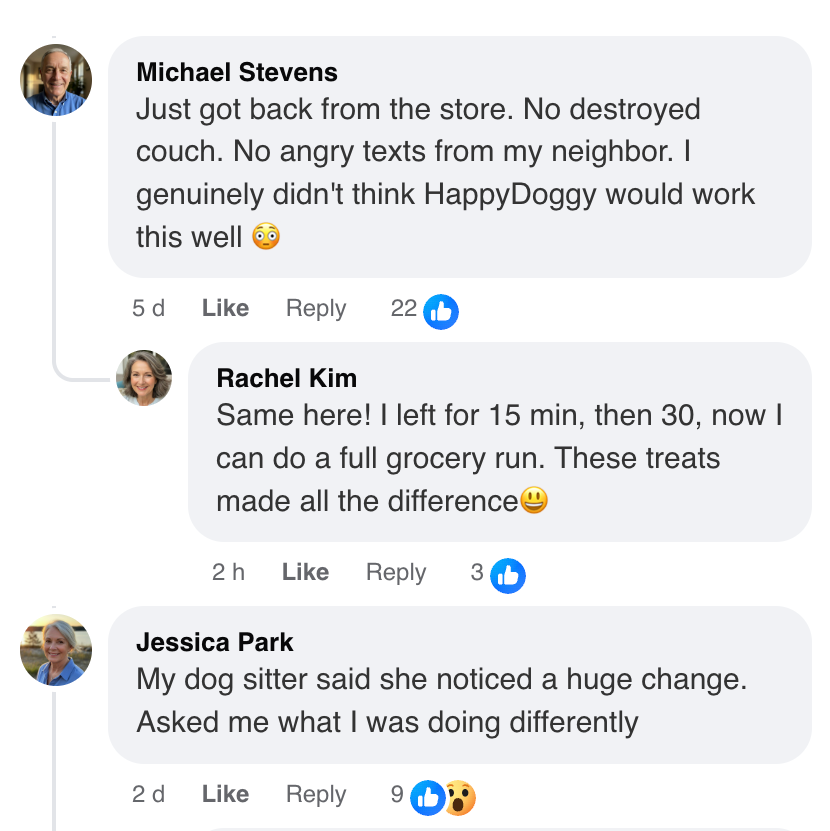Click the 5 d timestamp
This screenshot has height=831, width=830.
[148, 309]
